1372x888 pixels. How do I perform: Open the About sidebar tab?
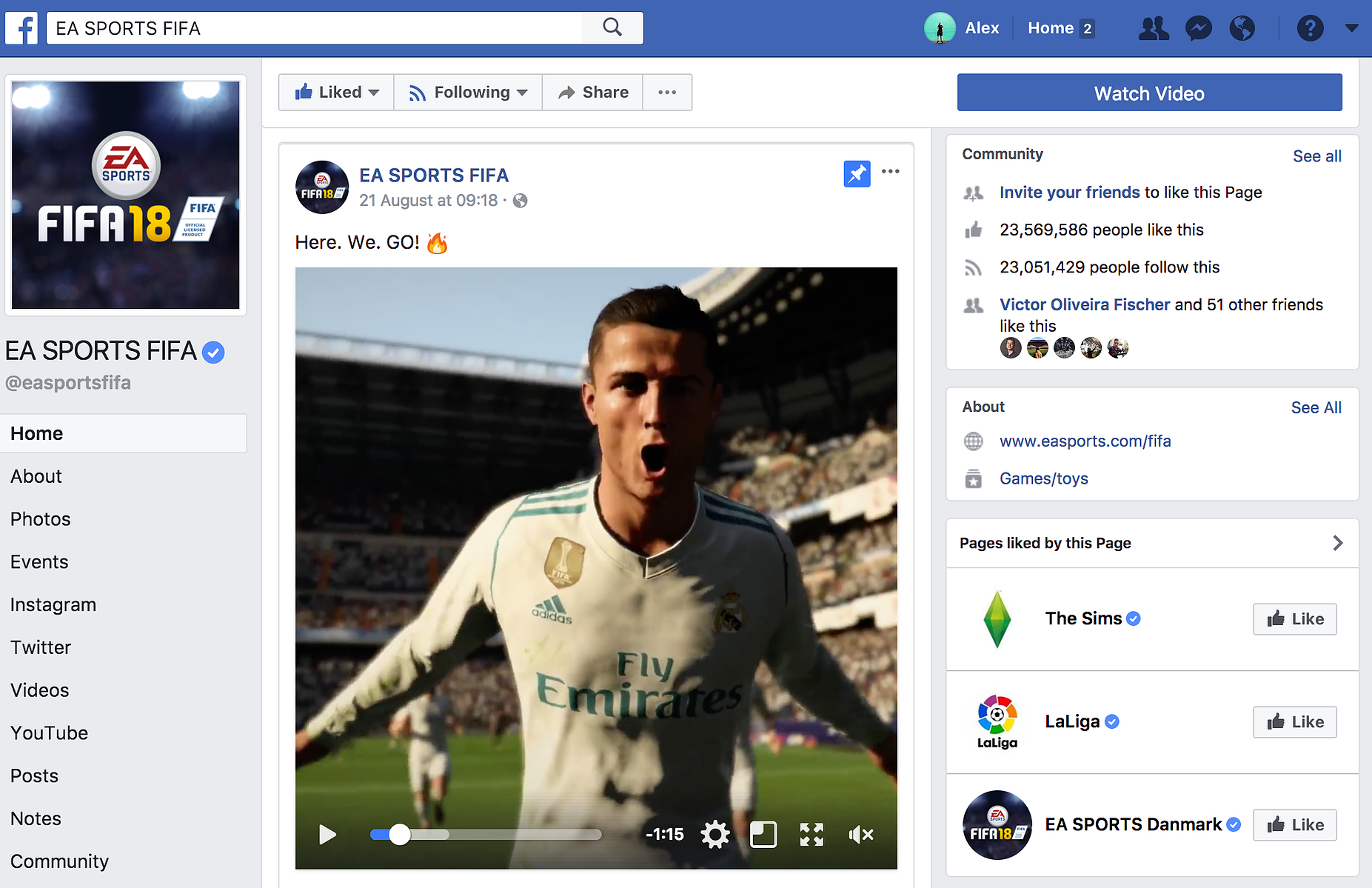pos(36,476)
